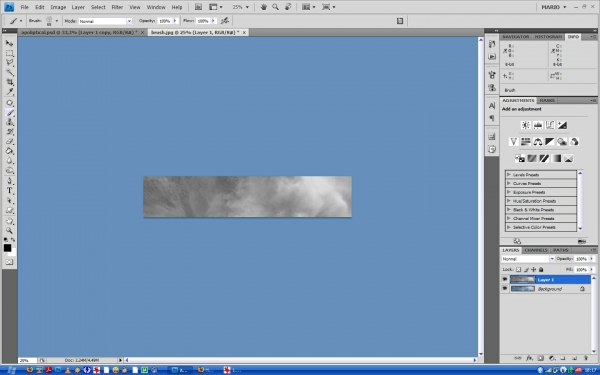Select the Magic Wand tool

[9, 72]
